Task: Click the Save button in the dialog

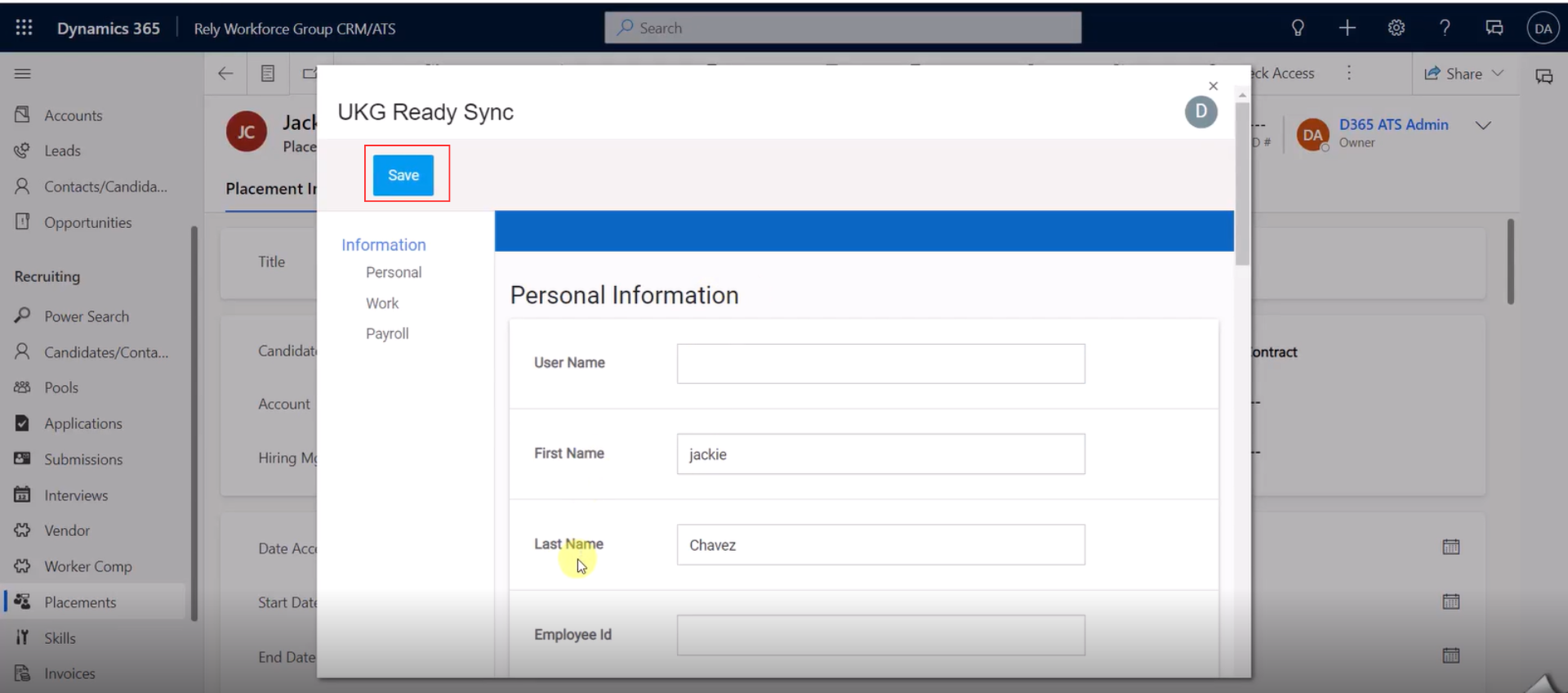Action: (x=403, y=175)
